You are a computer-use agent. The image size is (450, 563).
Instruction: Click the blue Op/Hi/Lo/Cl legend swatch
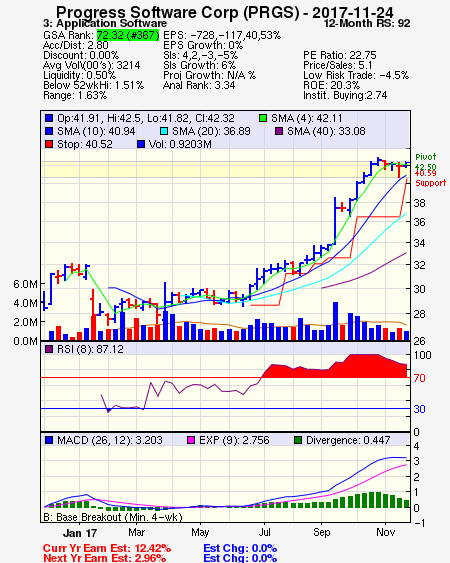coord(49,118)
